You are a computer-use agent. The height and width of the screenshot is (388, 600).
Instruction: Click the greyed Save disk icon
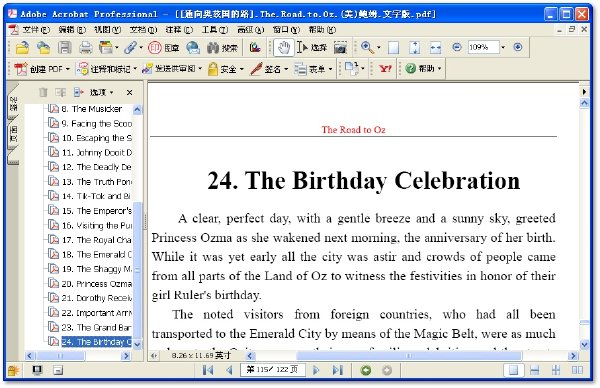pyautogui.click(x=64, y=47)
